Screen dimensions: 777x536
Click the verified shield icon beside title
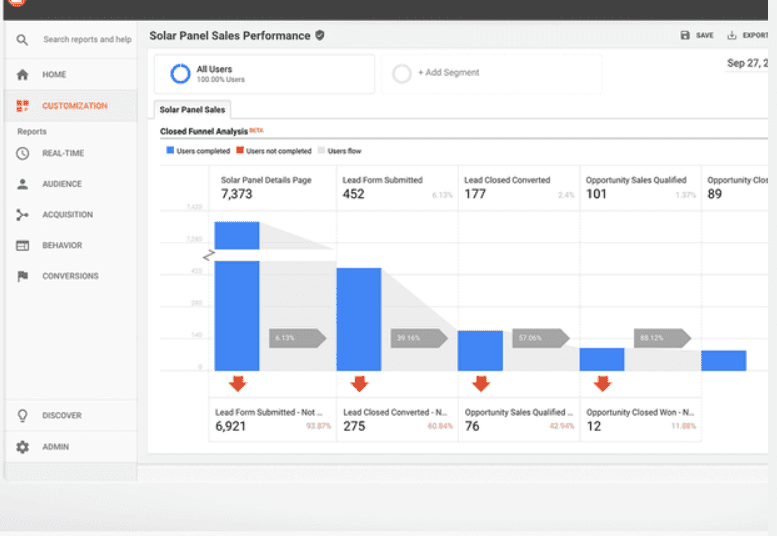pyautogui.click(x=320, y=36)
